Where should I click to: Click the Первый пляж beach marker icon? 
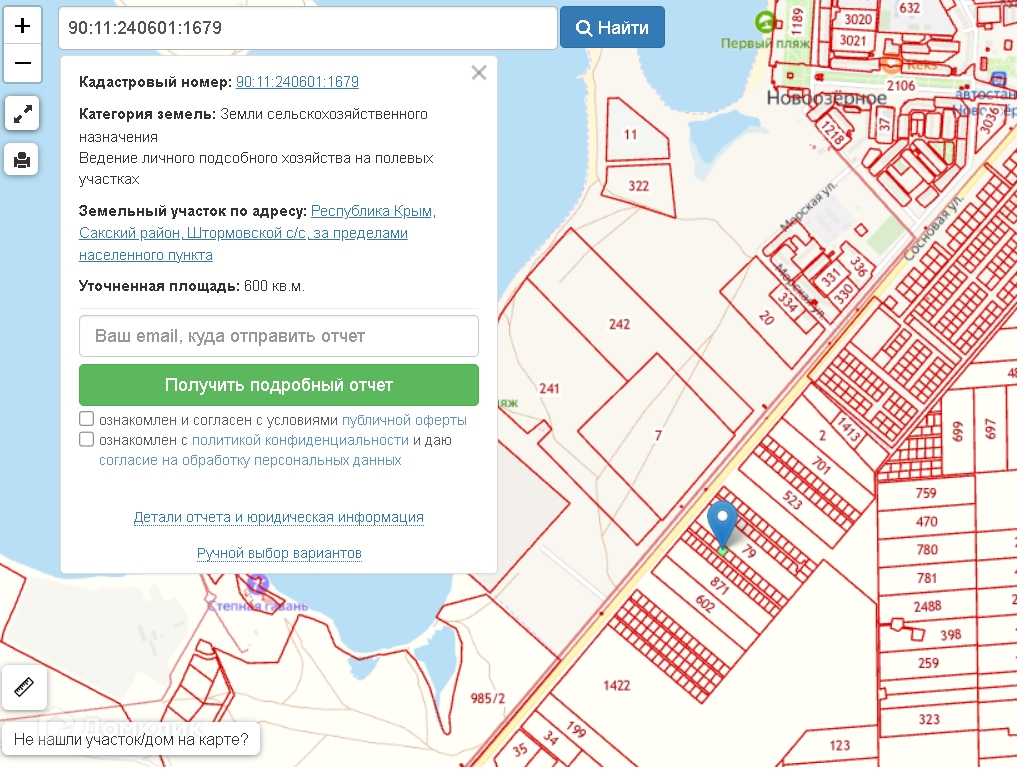[x=765, y=22]
